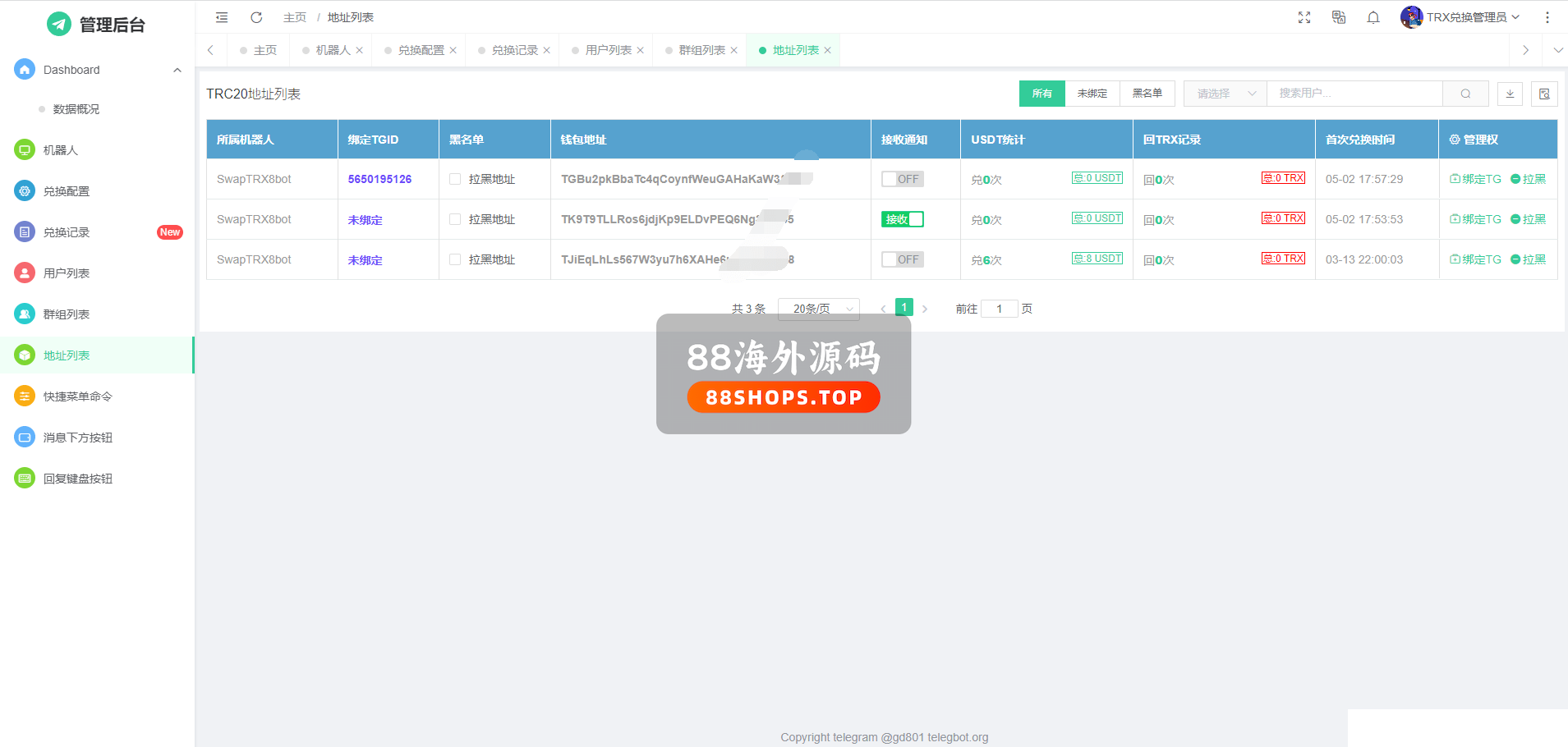Close the 群组列表 tab
This screenshot has height=747, width=1568.
[x=733, y=50]
